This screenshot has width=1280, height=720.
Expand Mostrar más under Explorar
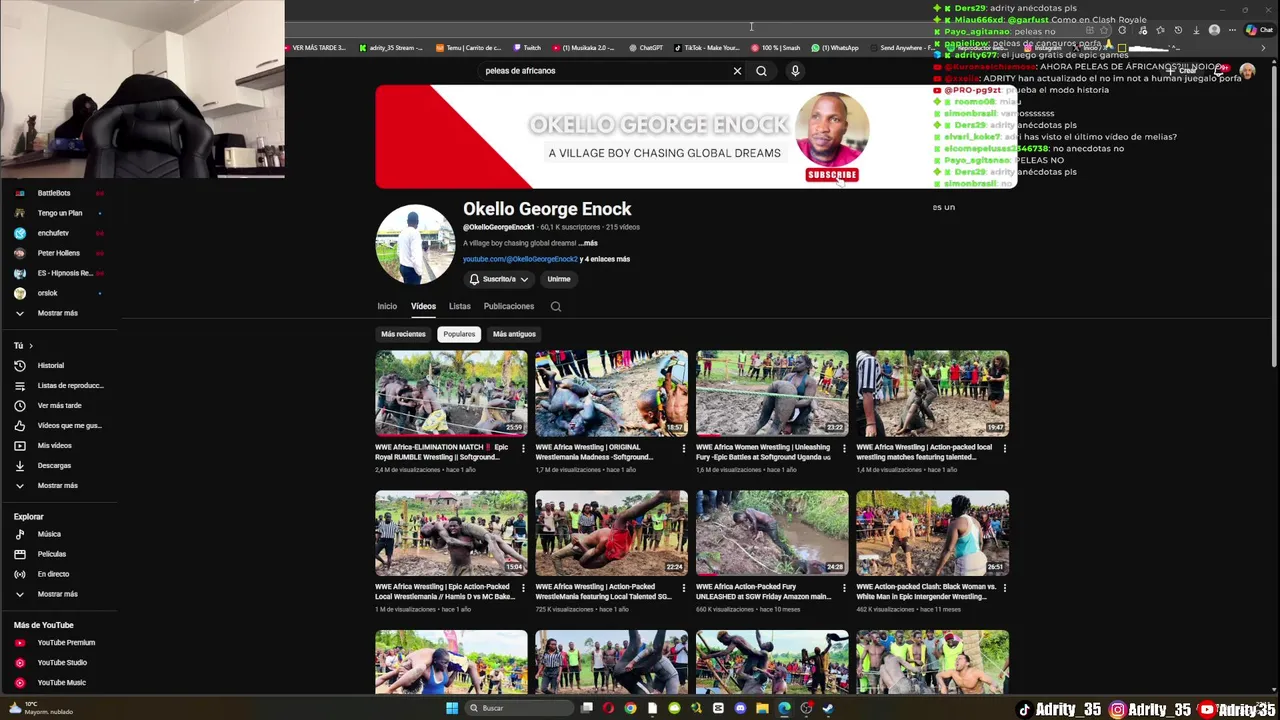57,594
